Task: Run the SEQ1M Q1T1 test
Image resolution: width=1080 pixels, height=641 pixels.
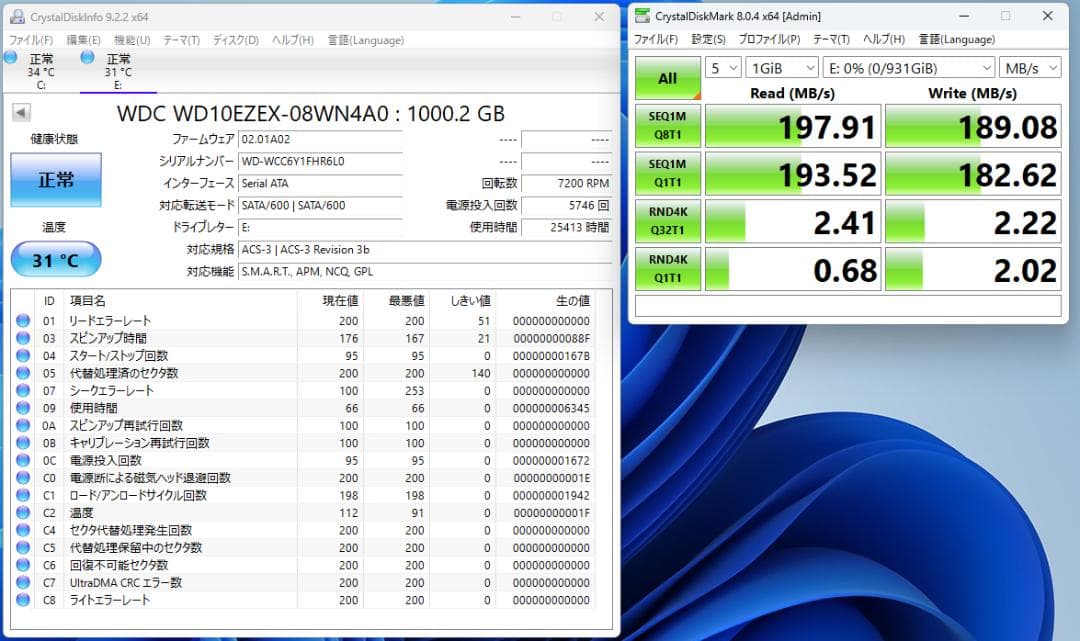Action: point(667,173)
